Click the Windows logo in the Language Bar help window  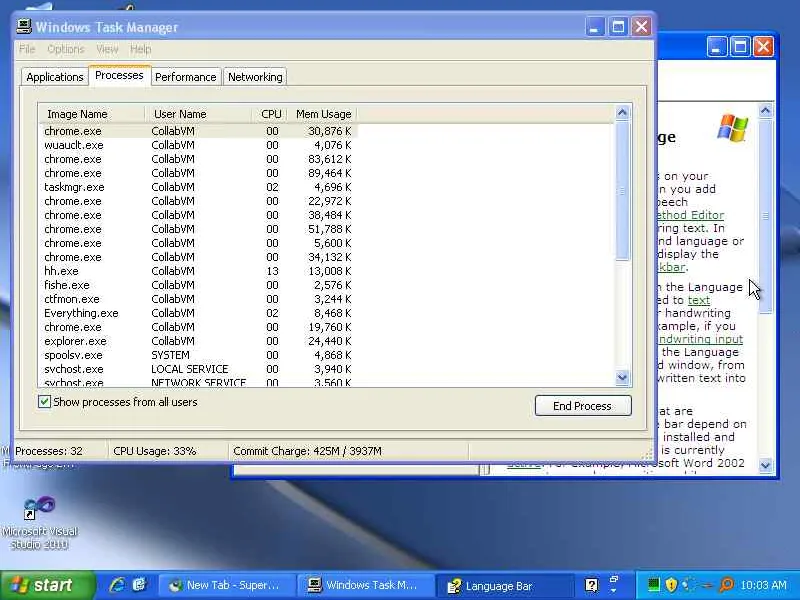(732, 128)
